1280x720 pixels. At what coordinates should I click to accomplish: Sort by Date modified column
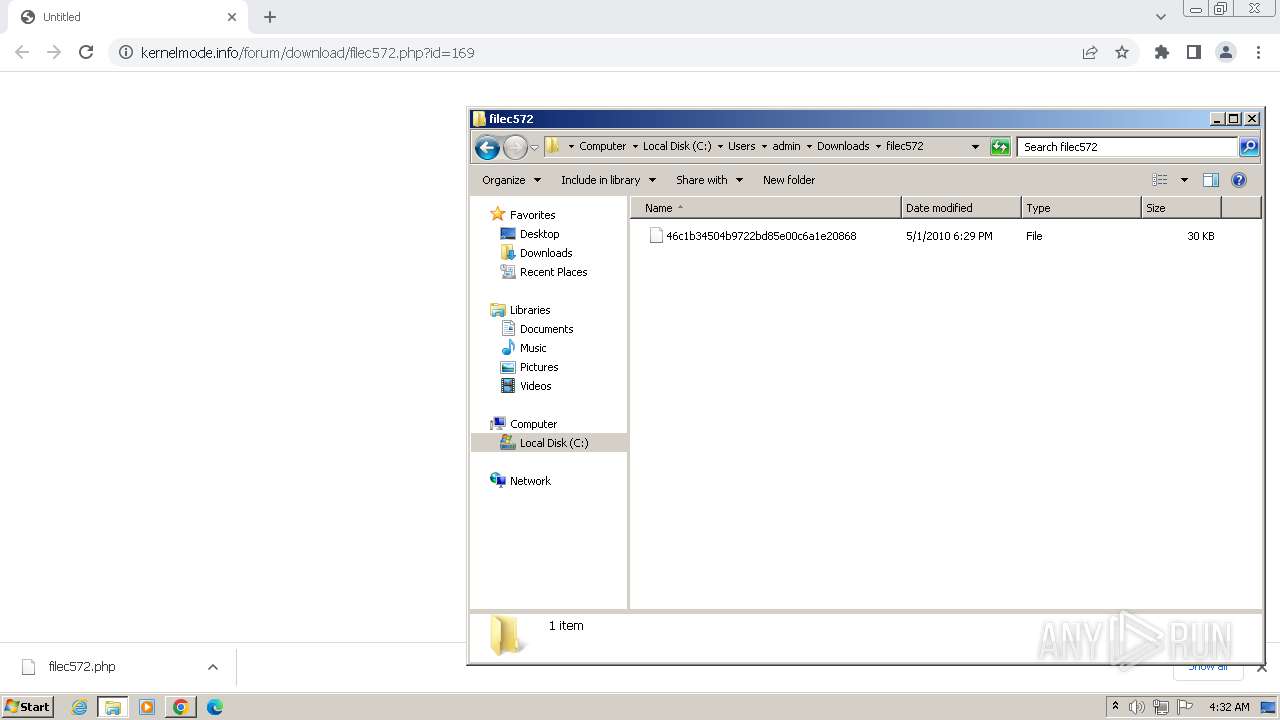pos(961,208)
